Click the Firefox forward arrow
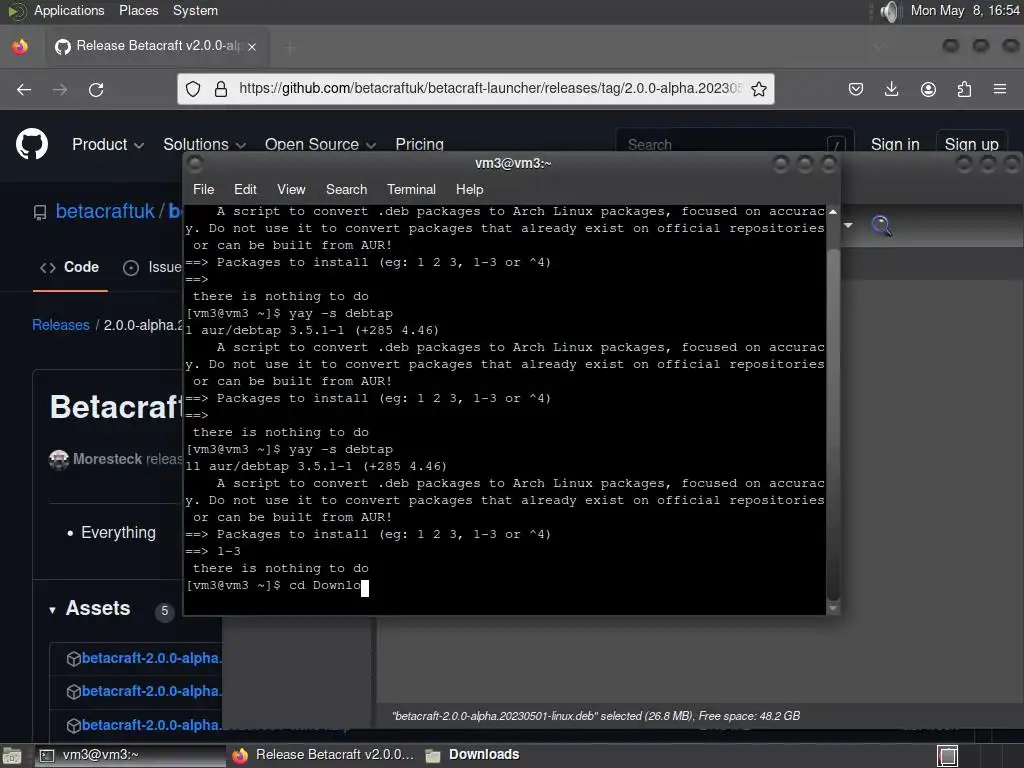This screenshot has height=768, width=1024. [x=60, y=89]
